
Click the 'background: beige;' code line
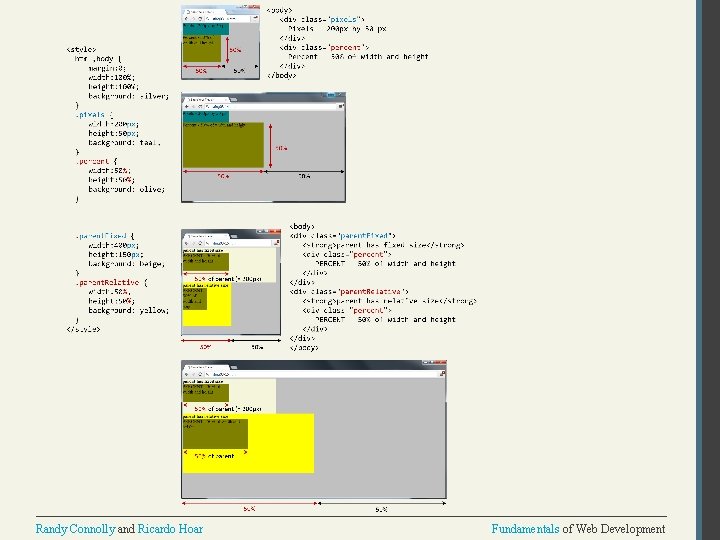(x=126, y=264)
